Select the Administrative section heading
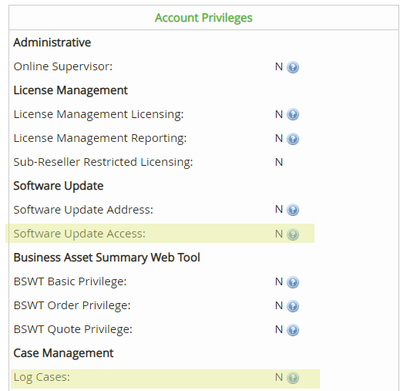The image size is (400, 391). pyautogui.click(x=52, y=42)
